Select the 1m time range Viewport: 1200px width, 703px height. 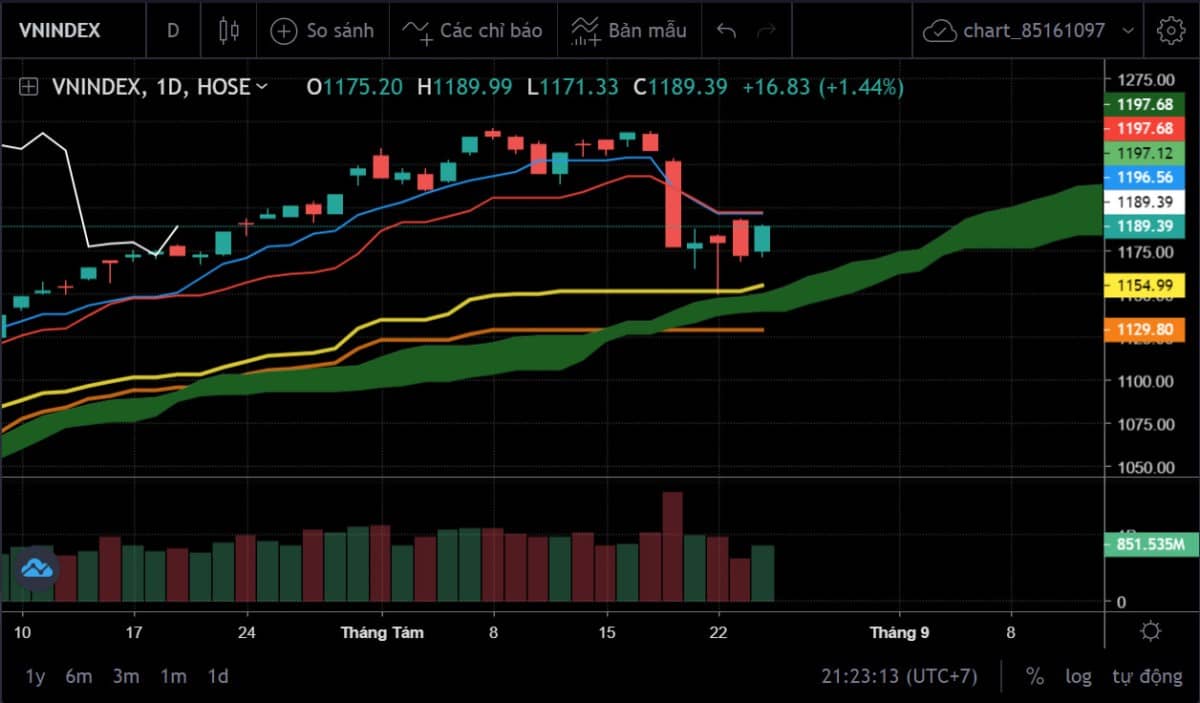click(173, 677)
